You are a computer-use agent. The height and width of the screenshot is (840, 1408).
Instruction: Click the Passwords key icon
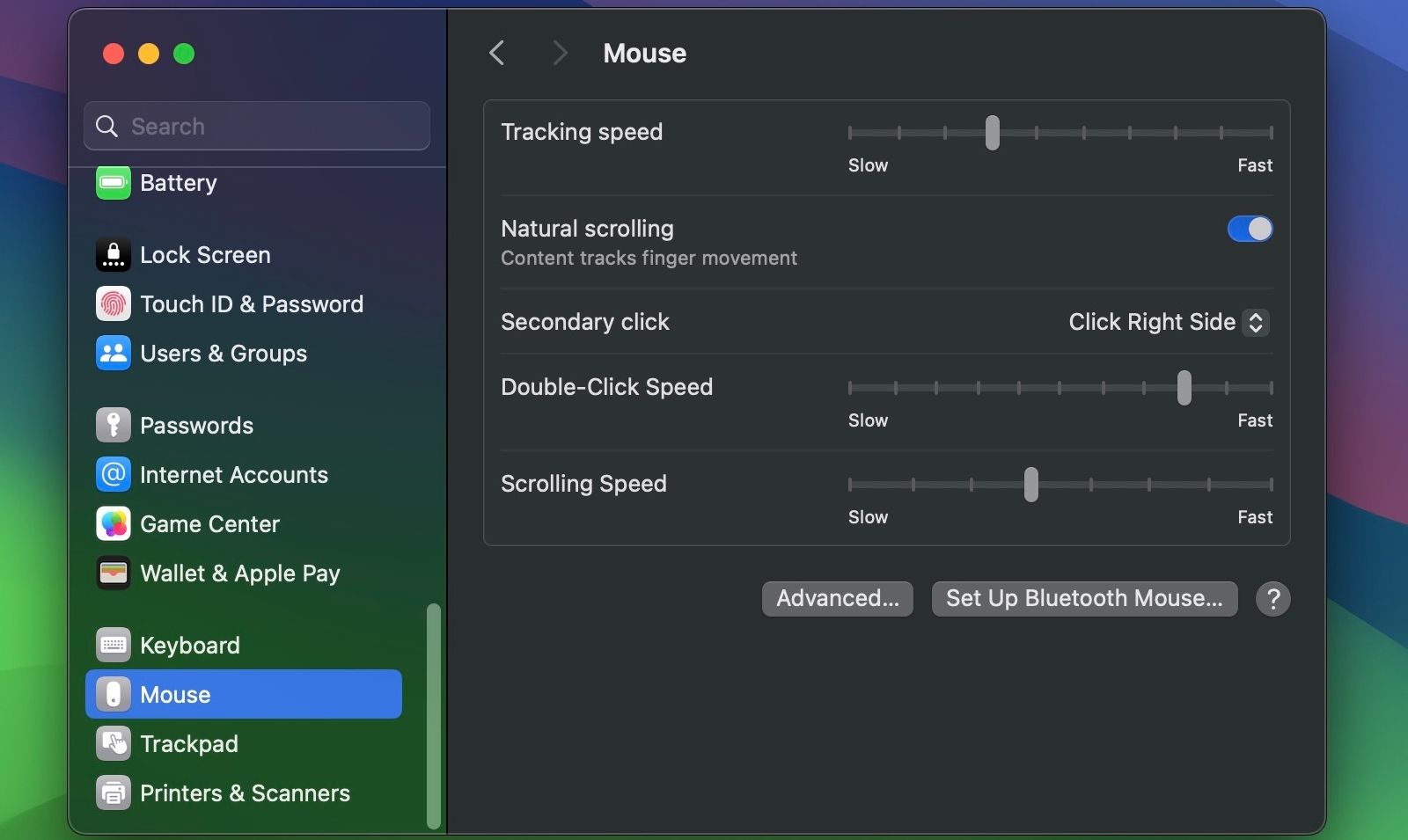pos(113,425)
